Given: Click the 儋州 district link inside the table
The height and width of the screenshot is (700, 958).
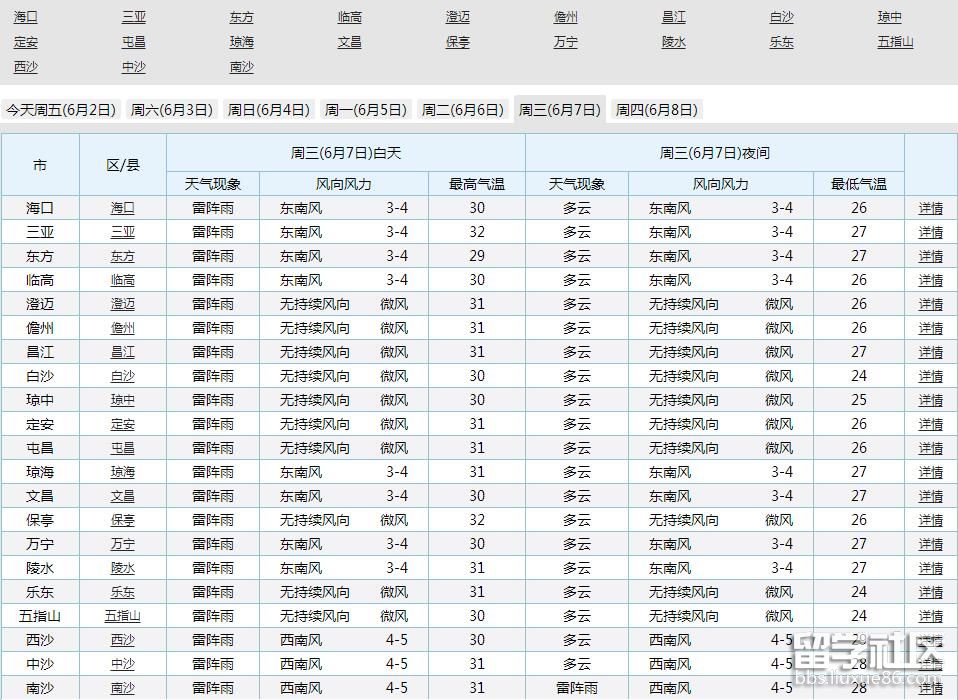Looking at the screenshot, I should tap(122, 327).
